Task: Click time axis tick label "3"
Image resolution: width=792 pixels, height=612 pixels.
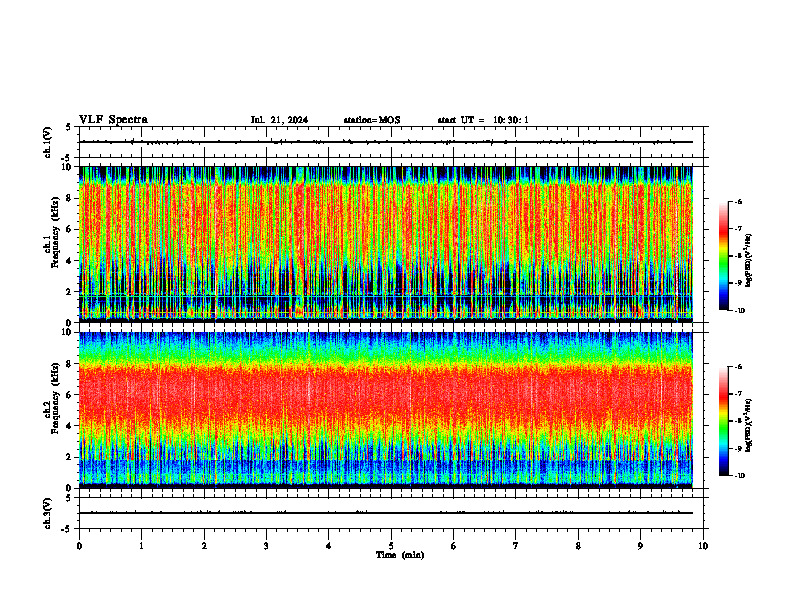Action: pyautogui.click(x=266, y=546)
